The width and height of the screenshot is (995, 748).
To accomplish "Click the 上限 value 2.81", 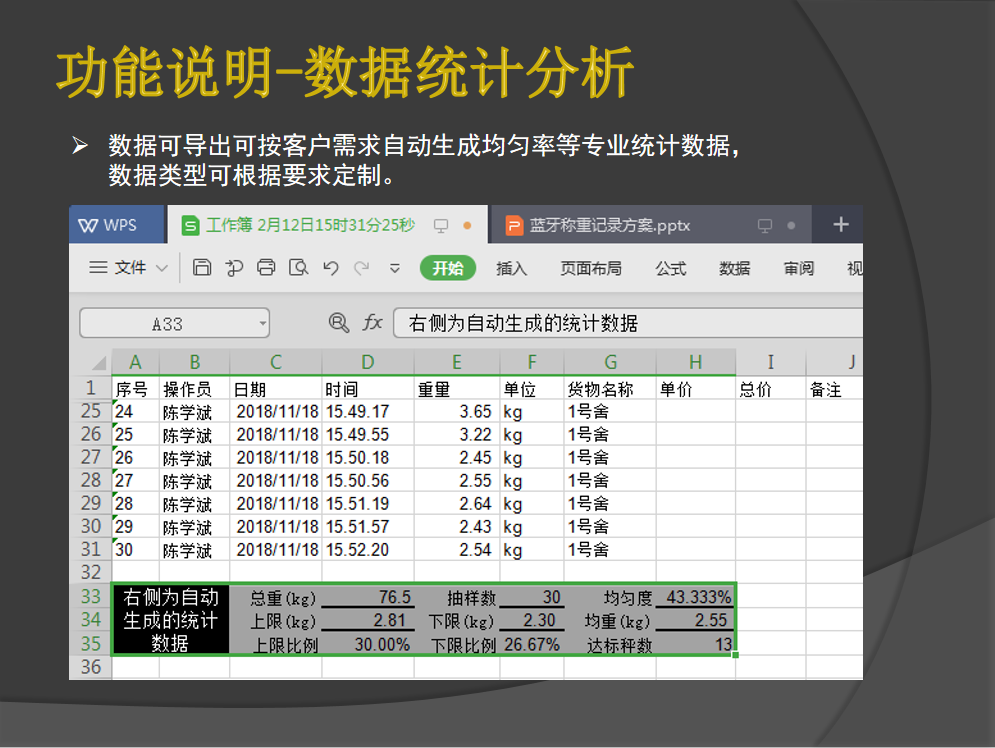I will tap(368, 620).
